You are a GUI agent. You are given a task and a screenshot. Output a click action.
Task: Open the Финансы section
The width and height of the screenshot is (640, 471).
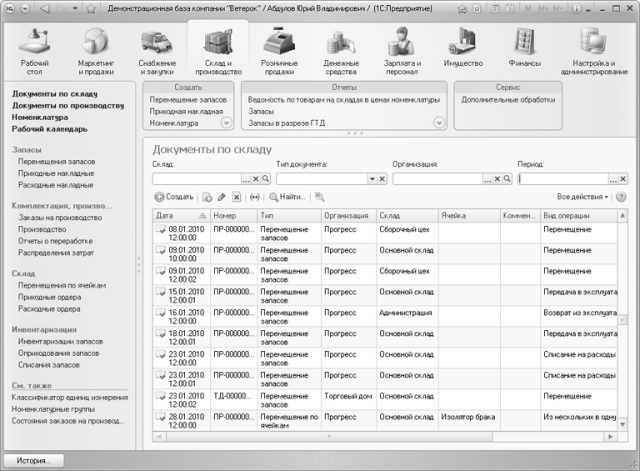[x=524, y=47]
